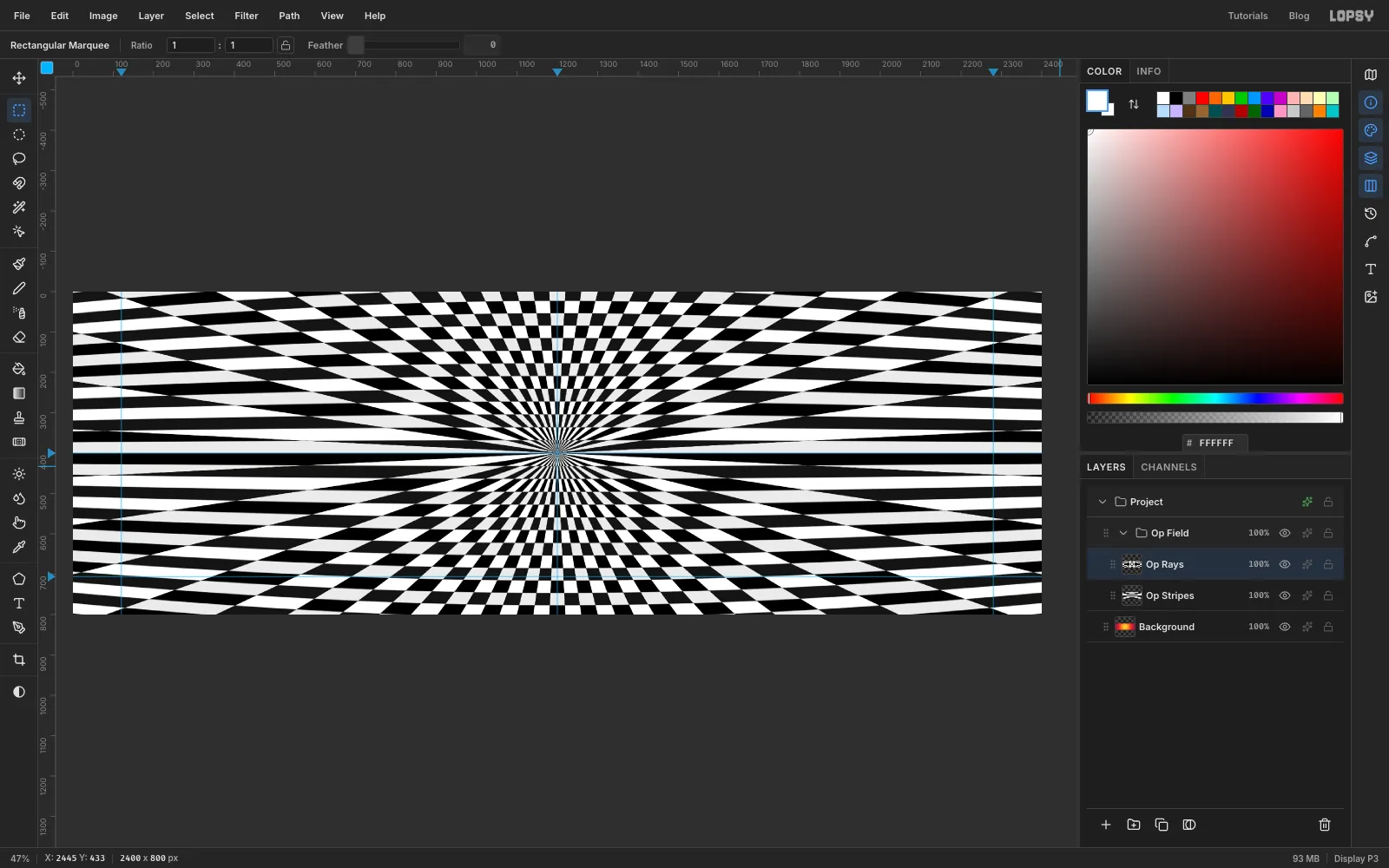Collapse the Op Field folder

pyautogui.click(x=1123, y=533)
